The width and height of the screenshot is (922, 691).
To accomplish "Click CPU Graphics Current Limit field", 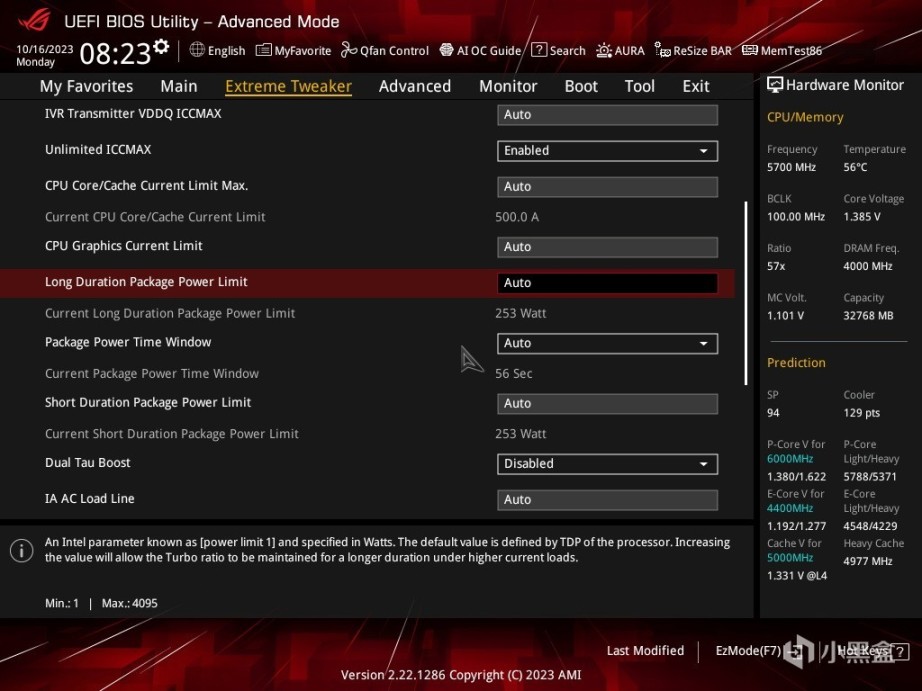I will click(607, 247).
